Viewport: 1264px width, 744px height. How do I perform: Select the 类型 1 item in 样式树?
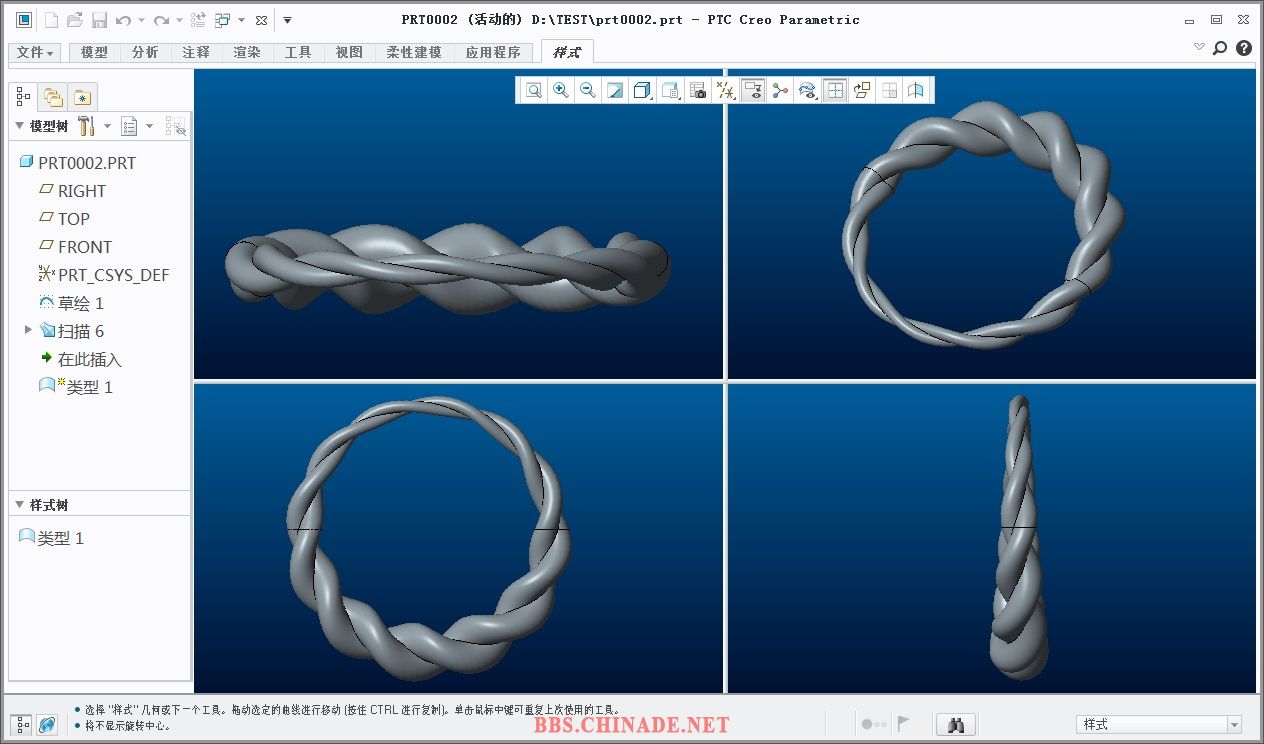pos(60,538)
